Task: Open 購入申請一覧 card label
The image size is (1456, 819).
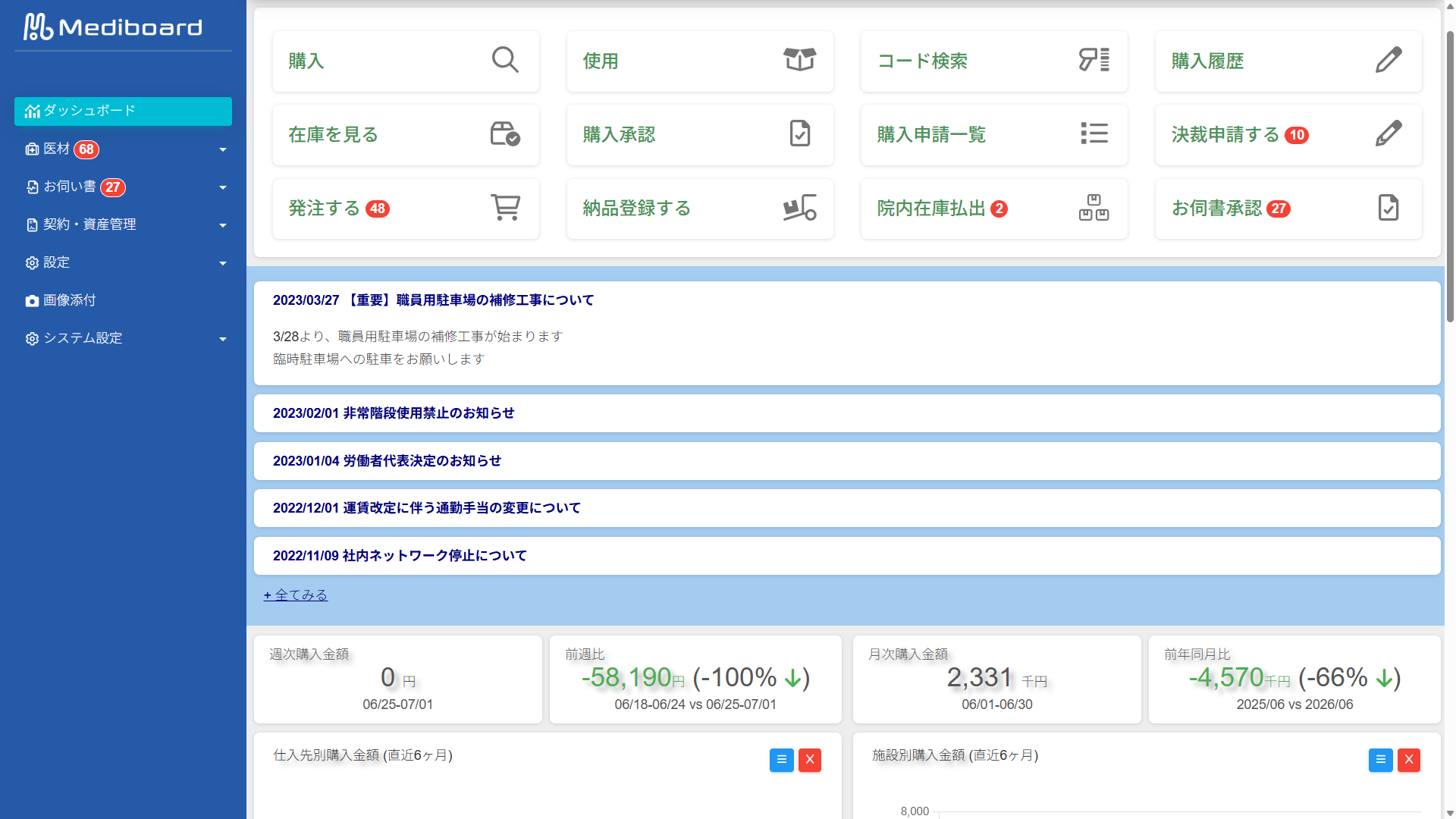Action: [x=931, y=134]
